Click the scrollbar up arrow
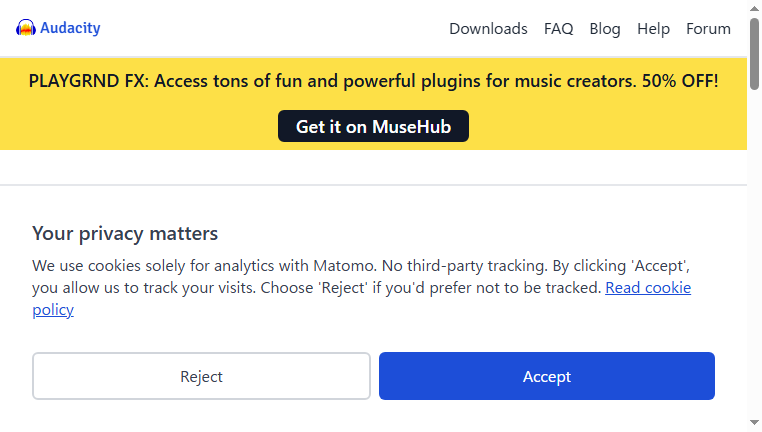The image size is (762, 432). click(754, 8)
